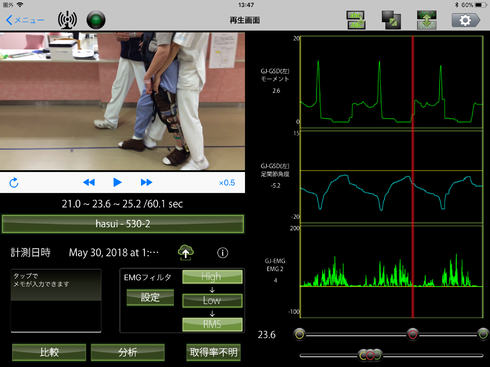490x367 pixels.
Task: Tap the 計測日時 label
Action: pyautogui.click(x=30, y=252)
